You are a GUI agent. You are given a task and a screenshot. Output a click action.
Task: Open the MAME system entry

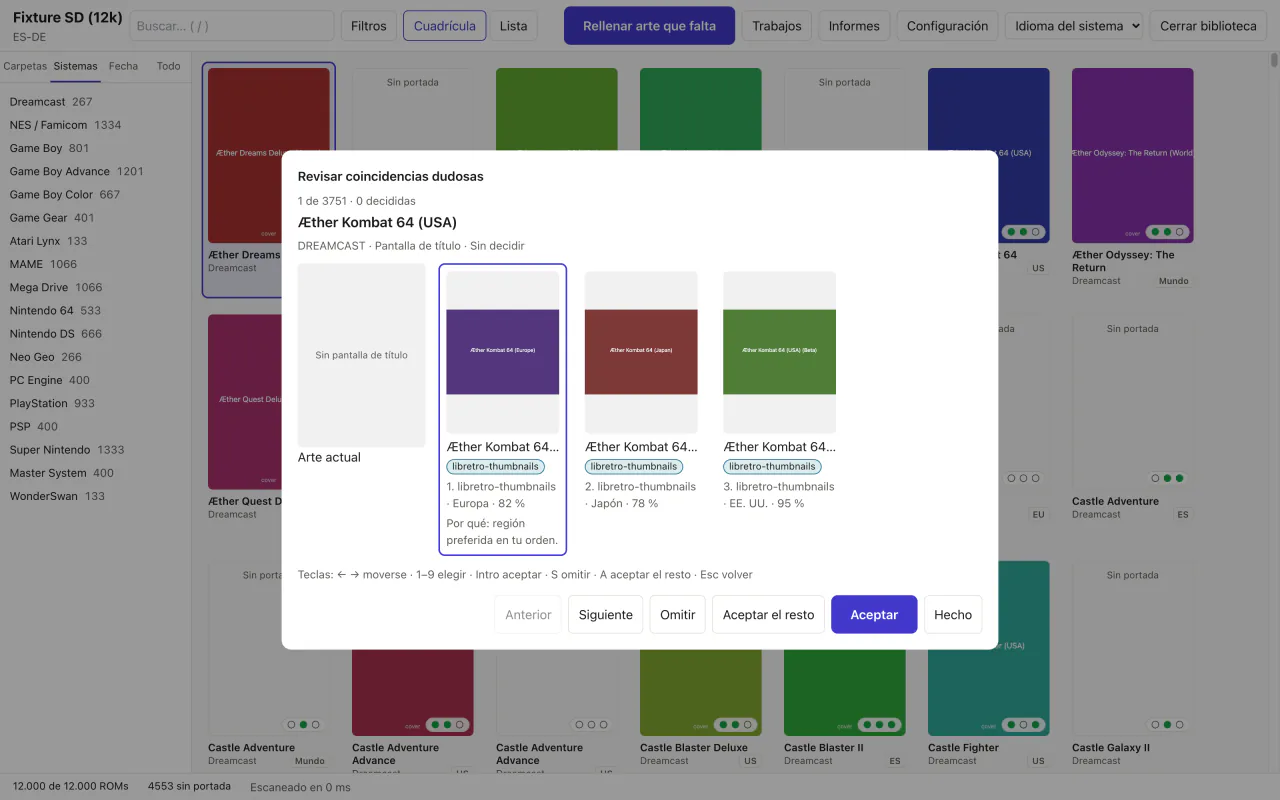click(95, 264)
